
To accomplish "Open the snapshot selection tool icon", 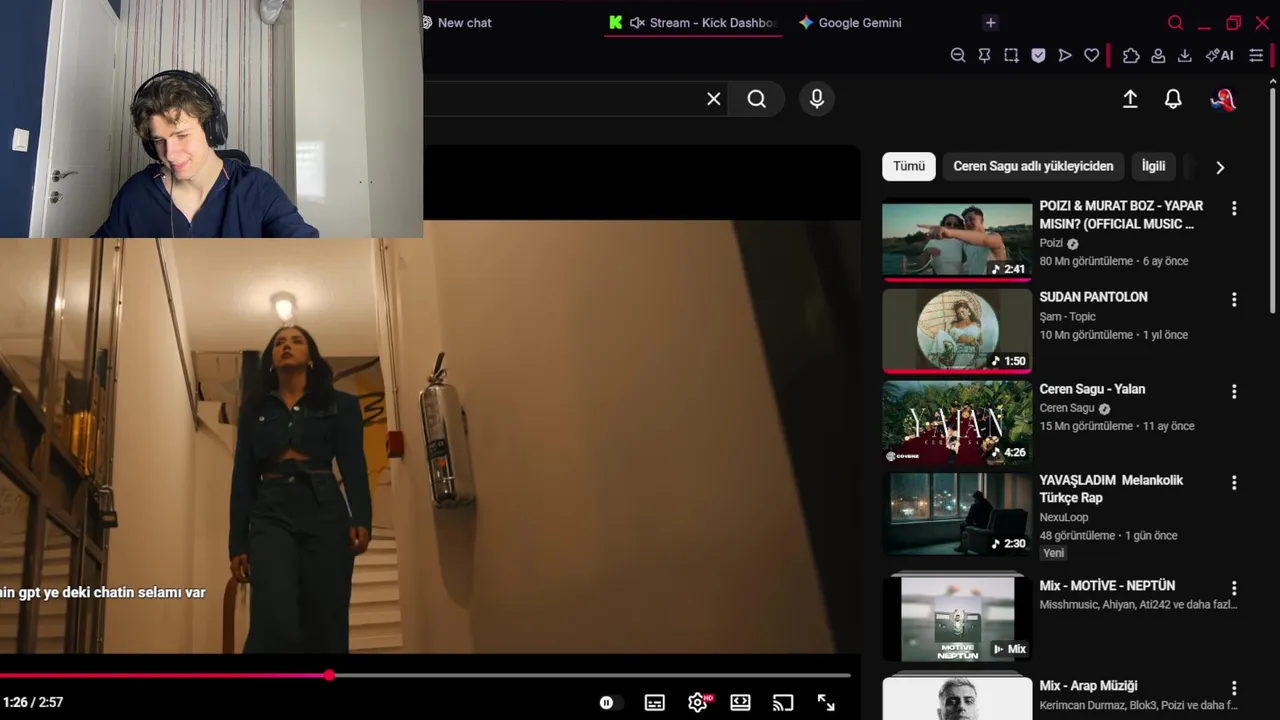I will (1012, 56).
